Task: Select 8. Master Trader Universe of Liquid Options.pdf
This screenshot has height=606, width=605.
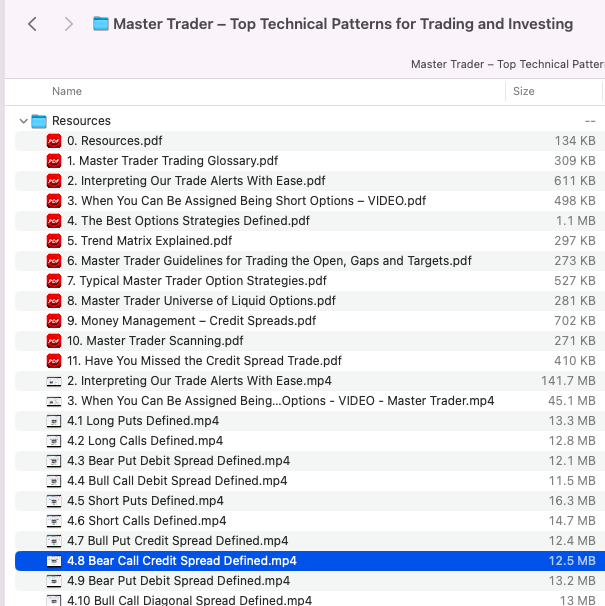Action: click(x=201, y=301)
